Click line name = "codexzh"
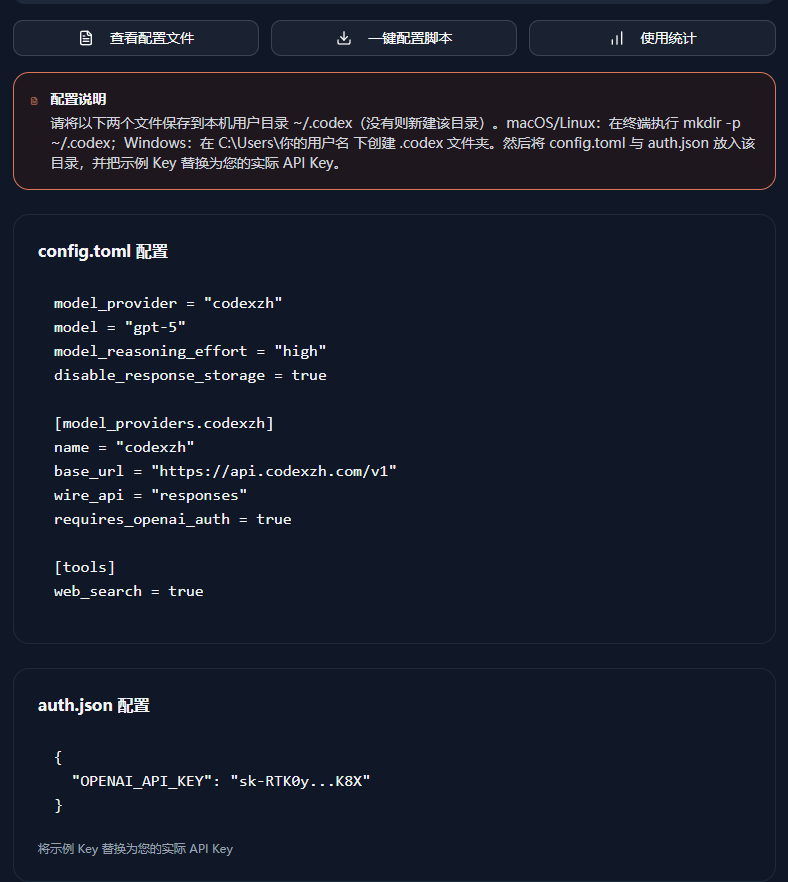This screenshot has width=788, height=882. point(124,447)
